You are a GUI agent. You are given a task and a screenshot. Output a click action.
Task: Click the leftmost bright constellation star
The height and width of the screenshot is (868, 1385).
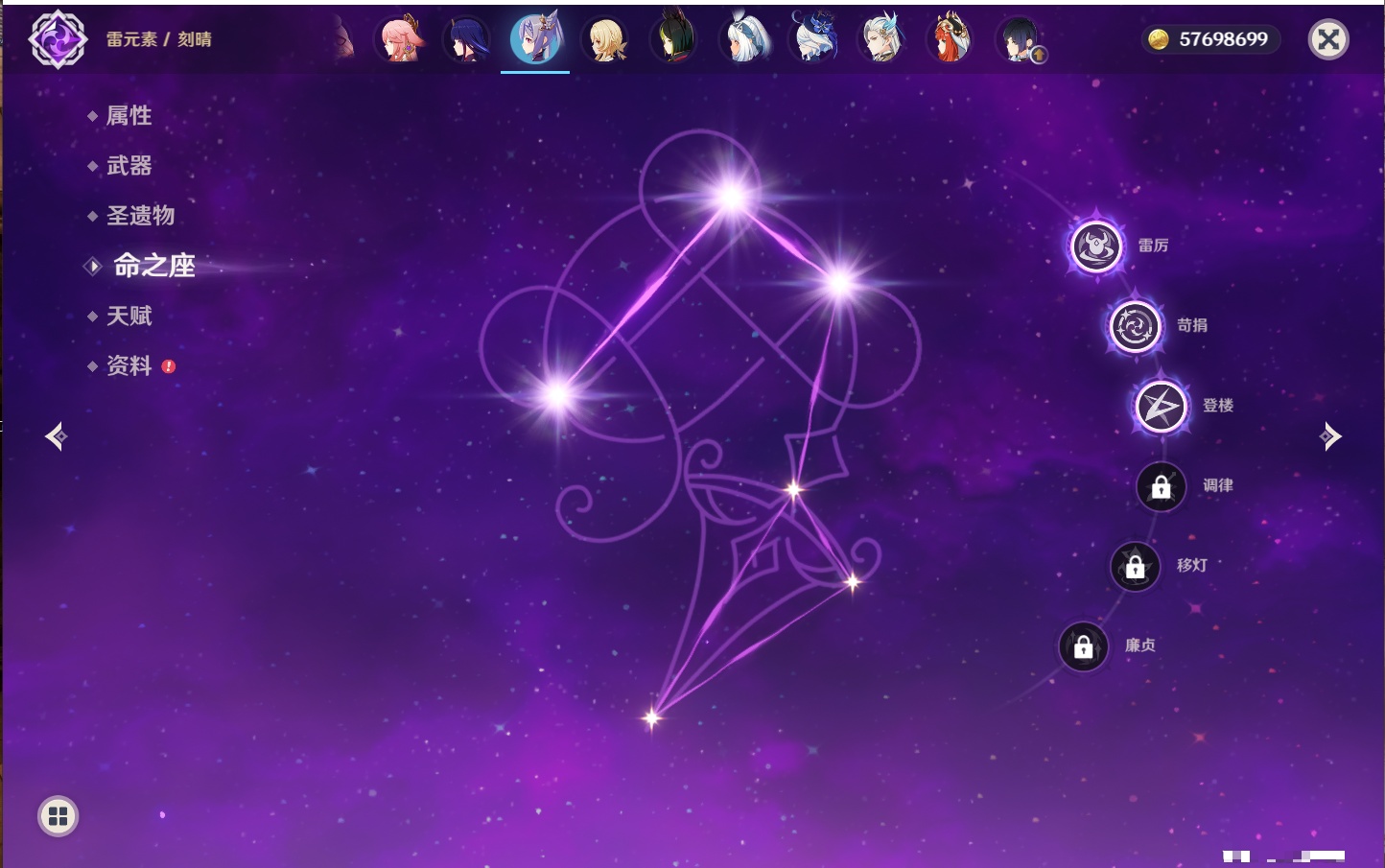pos(558,394)
